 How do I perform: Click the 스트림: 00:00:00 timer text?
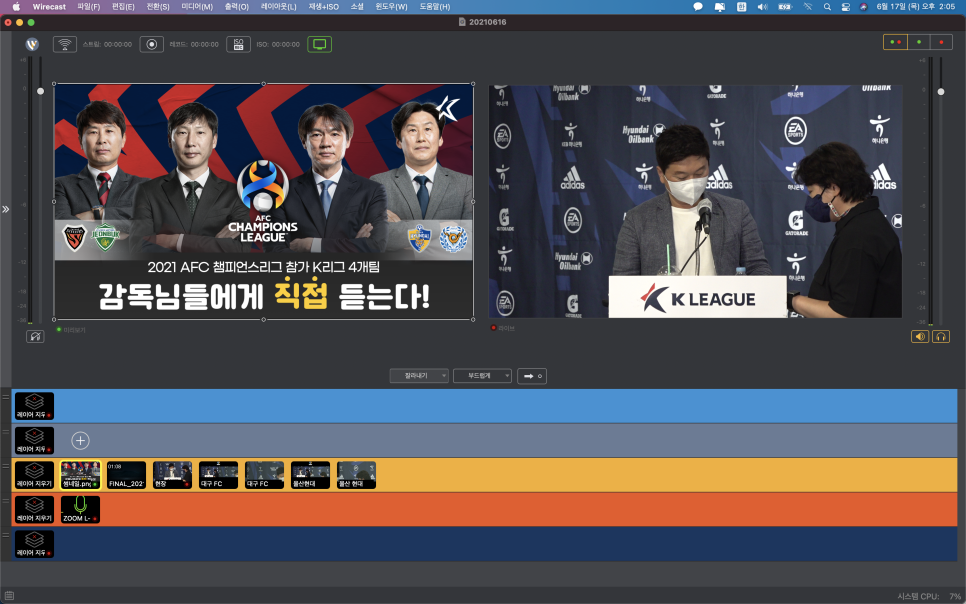tap(107, 44)
